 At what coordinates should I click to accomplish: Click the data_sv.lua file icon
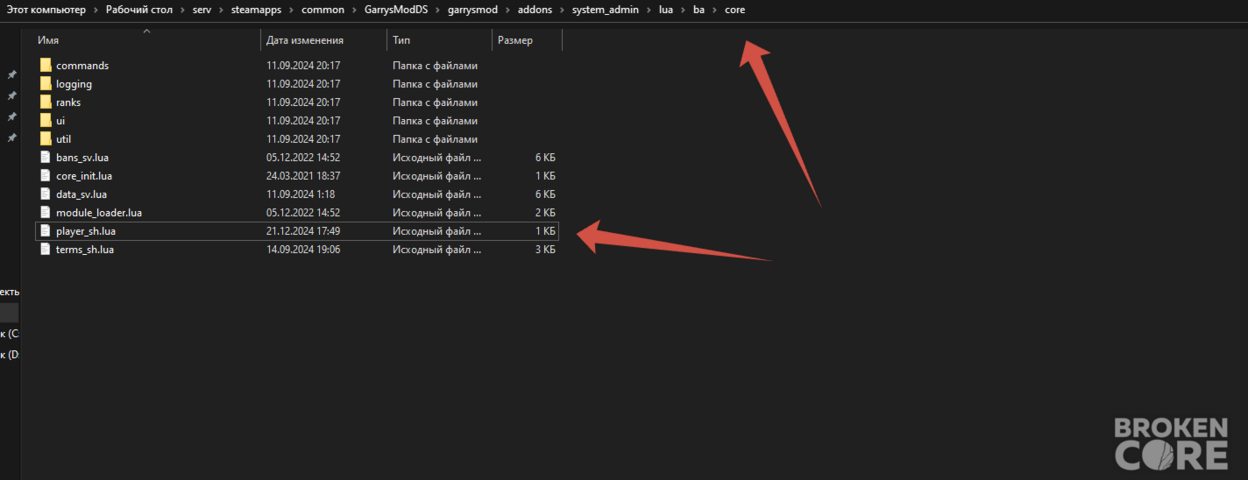point(45,194)
